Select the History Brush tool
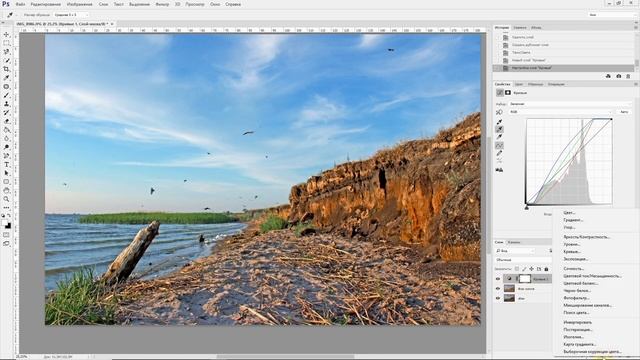Screen dimensions: 640x360 (x=6, y=112)
